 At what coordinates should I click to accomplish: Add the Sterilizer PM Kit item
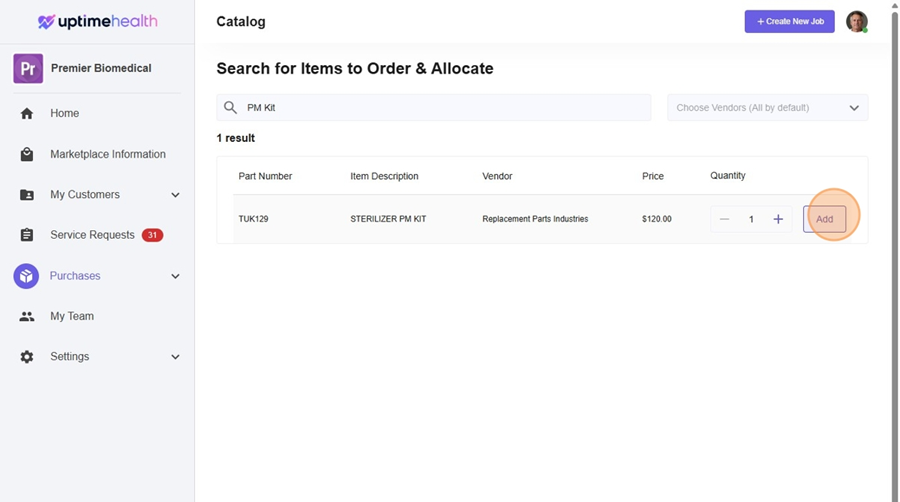point(824,219)
